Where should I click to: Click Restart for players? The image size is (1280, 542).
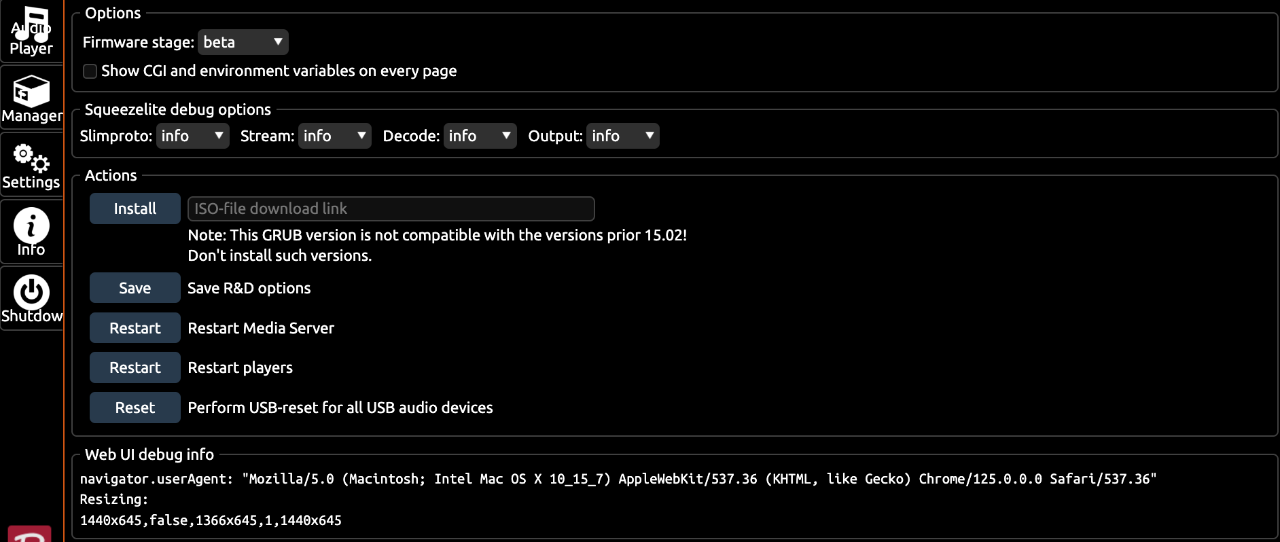[135, 368]
